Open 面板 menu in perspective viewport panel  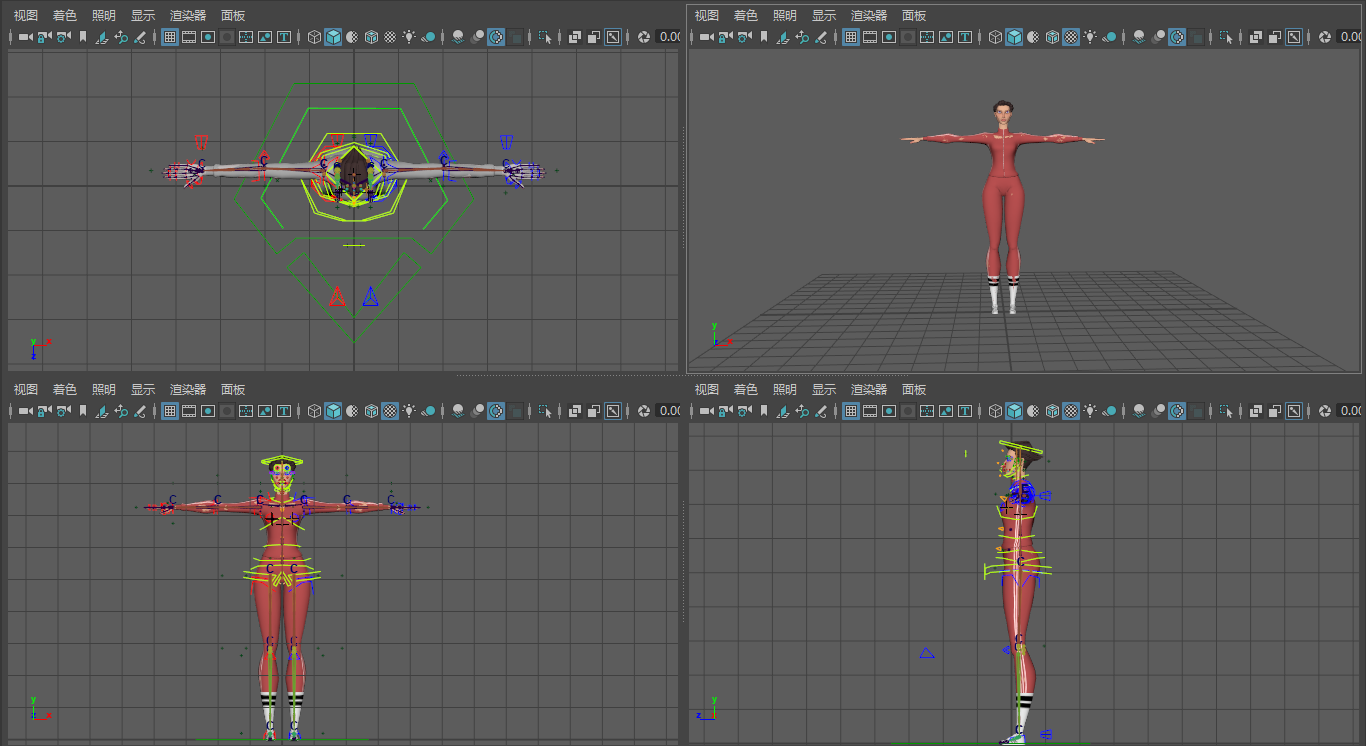tap(914, 16)
